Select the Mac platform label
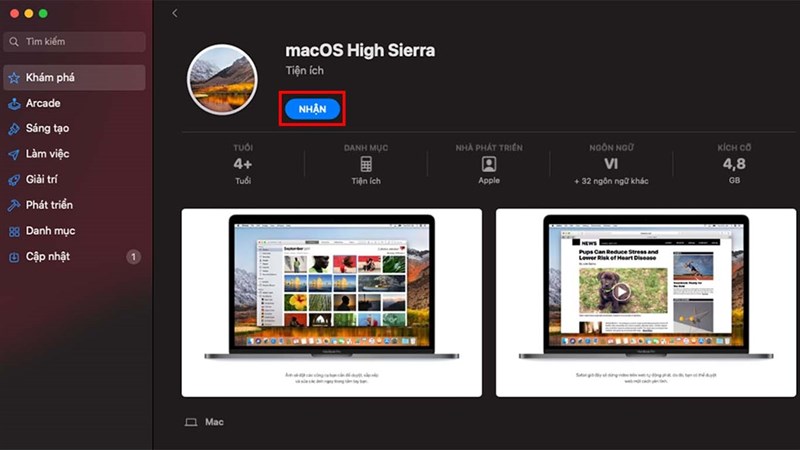Screen dimensions: 800x450 [214, 422]
